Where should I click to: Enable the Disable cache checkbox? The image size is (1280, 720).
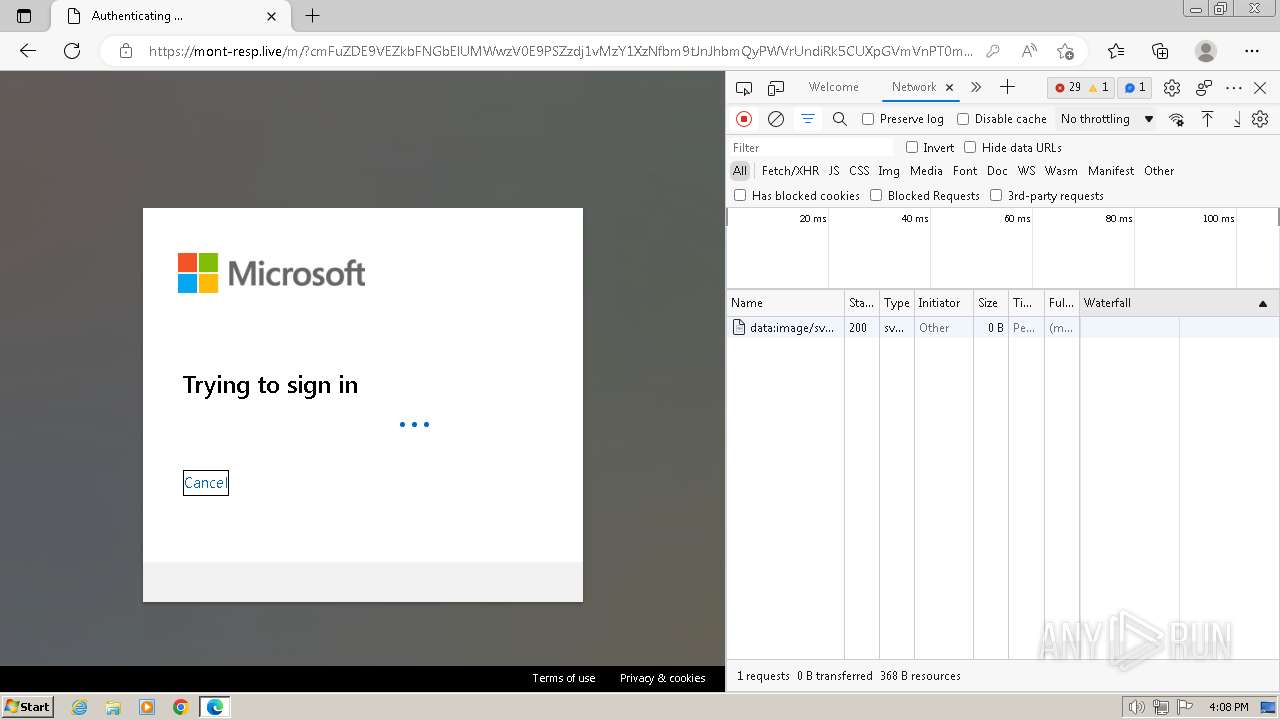(x=963, y=119)
